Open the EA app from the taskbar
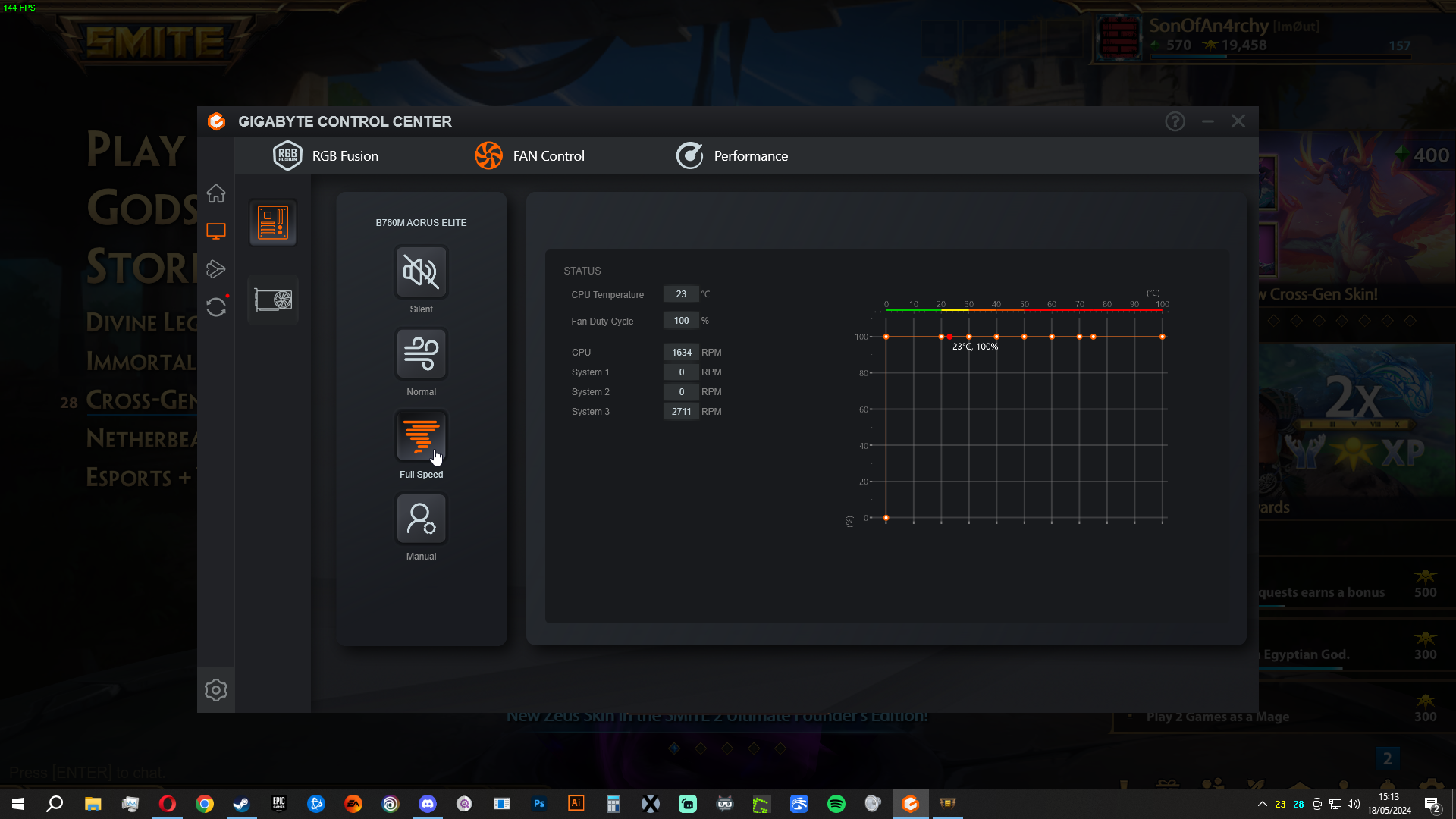 [353, 804]
